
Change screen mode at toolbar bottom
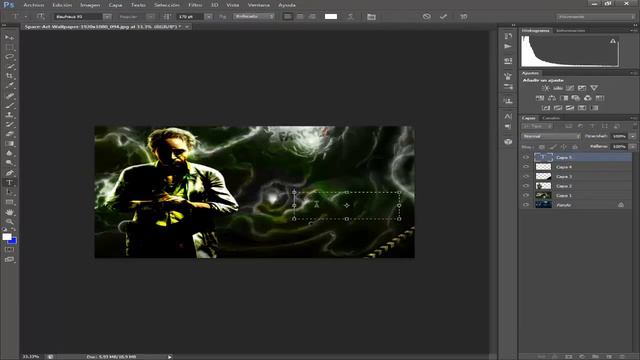point(9,259)
